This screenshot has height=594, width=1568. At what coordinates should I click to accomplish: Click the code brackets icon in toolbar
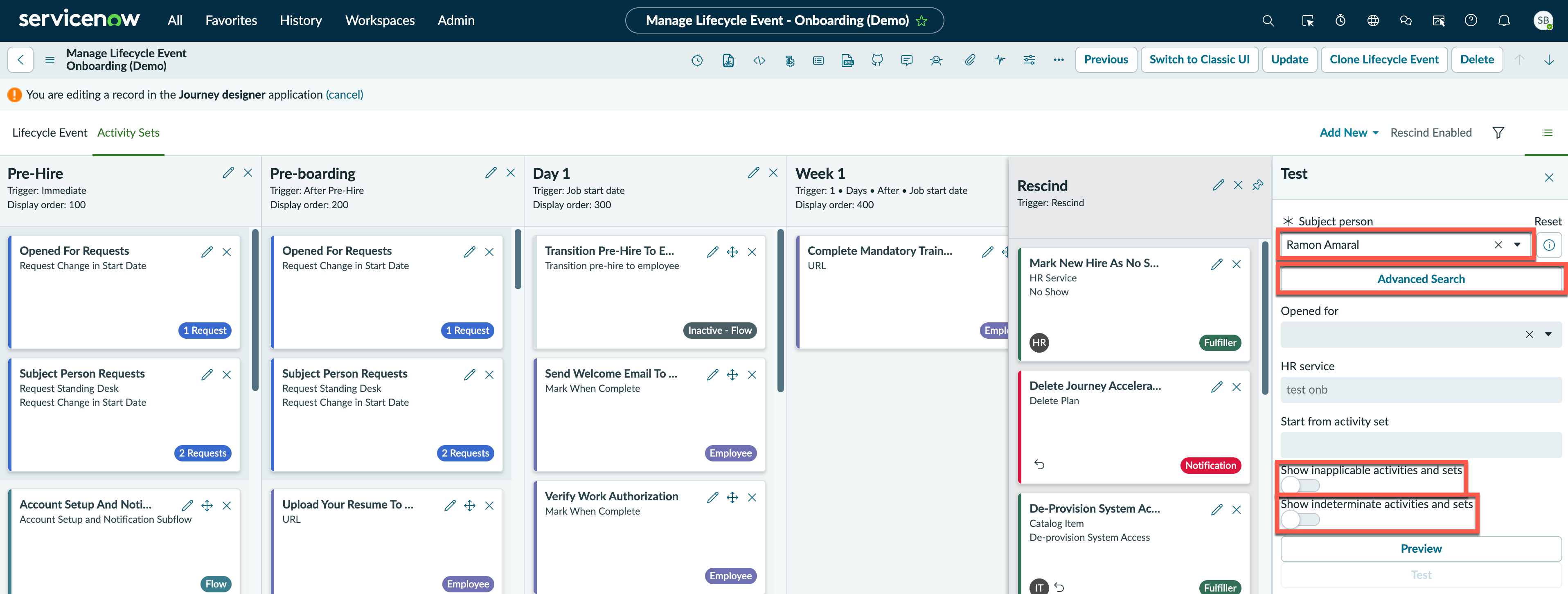759,60
